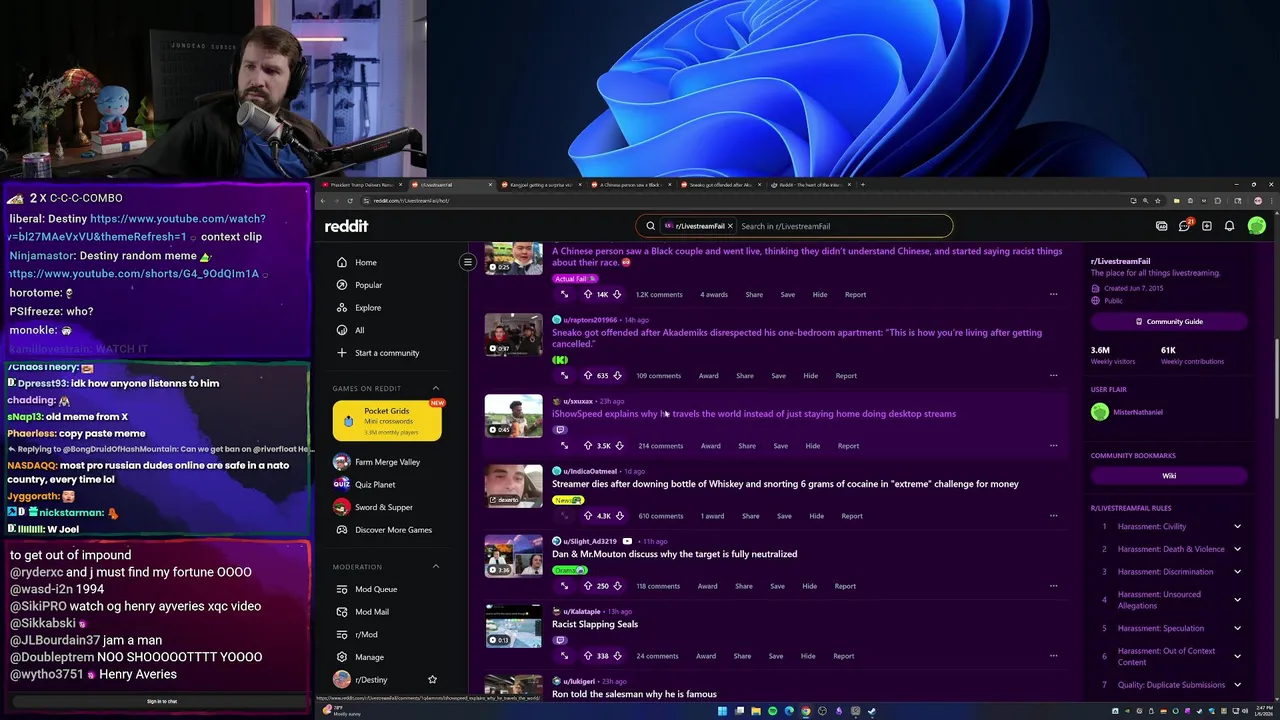Viewport: 1280px width, 720px height.
Task: Open the Streamer dies post thumbnail
Action: tap(513, 486)
